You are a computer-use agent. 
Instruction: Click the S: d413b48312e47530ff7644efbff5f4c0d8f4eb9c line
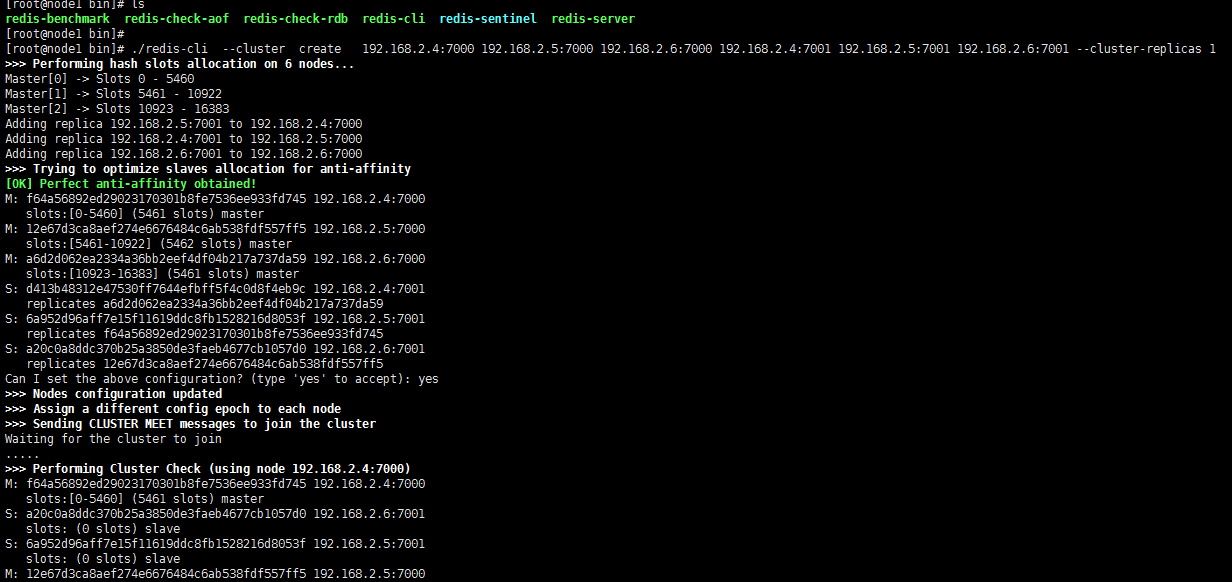pos(215,289)
